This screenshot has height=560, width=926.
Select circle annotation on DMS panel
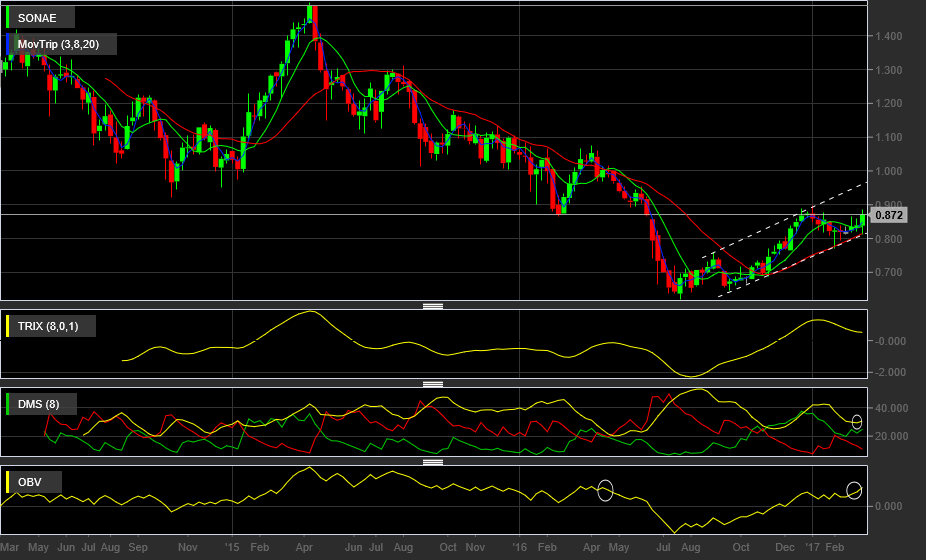(857, 422)
